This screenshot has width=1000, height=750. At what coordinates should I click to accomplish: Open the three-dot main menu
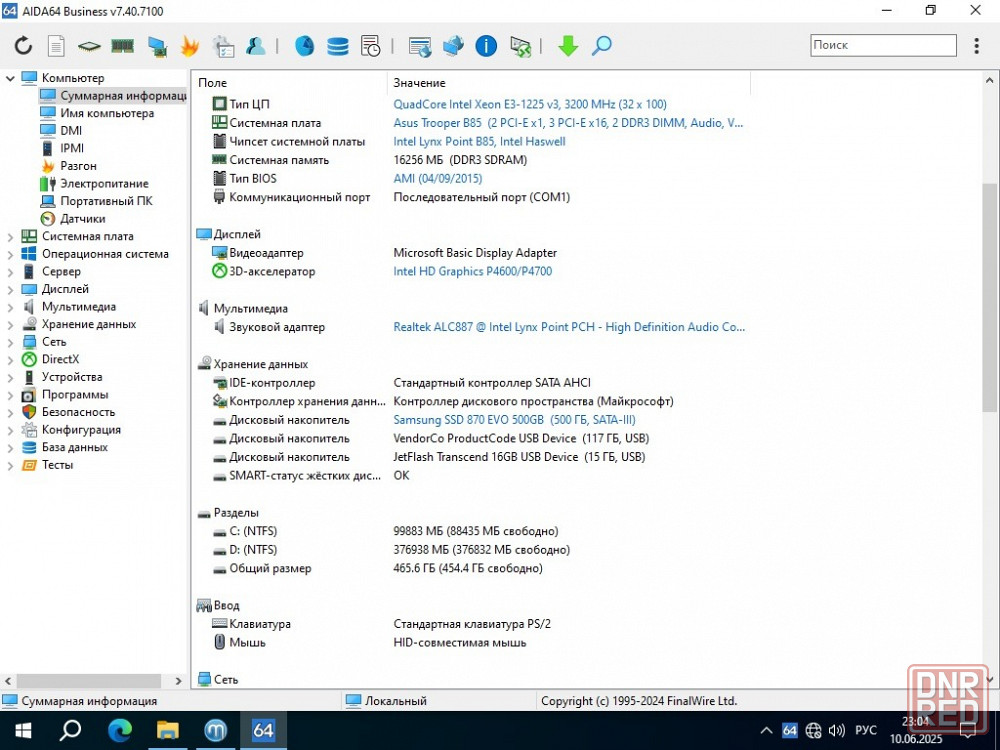tap(976, 45)
